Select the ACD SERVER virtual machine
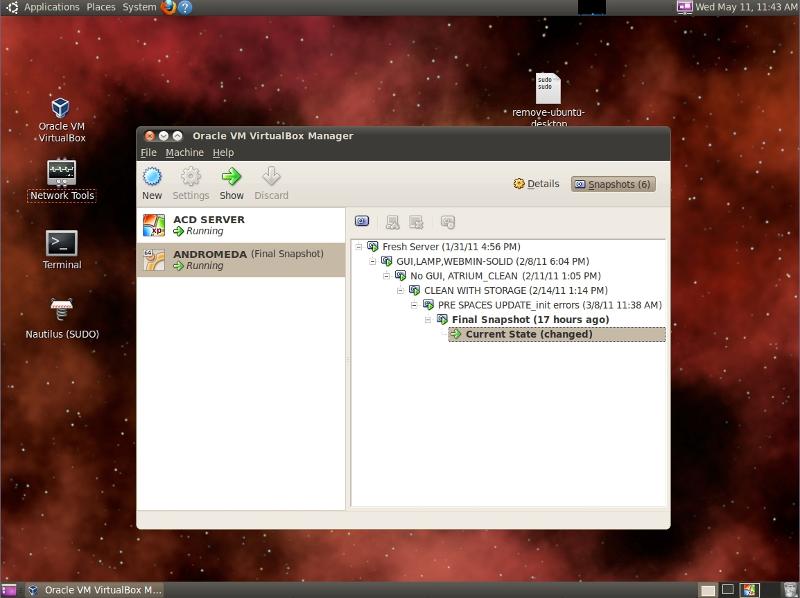This screenshot has height=598, width=800. tap(241, 225)
